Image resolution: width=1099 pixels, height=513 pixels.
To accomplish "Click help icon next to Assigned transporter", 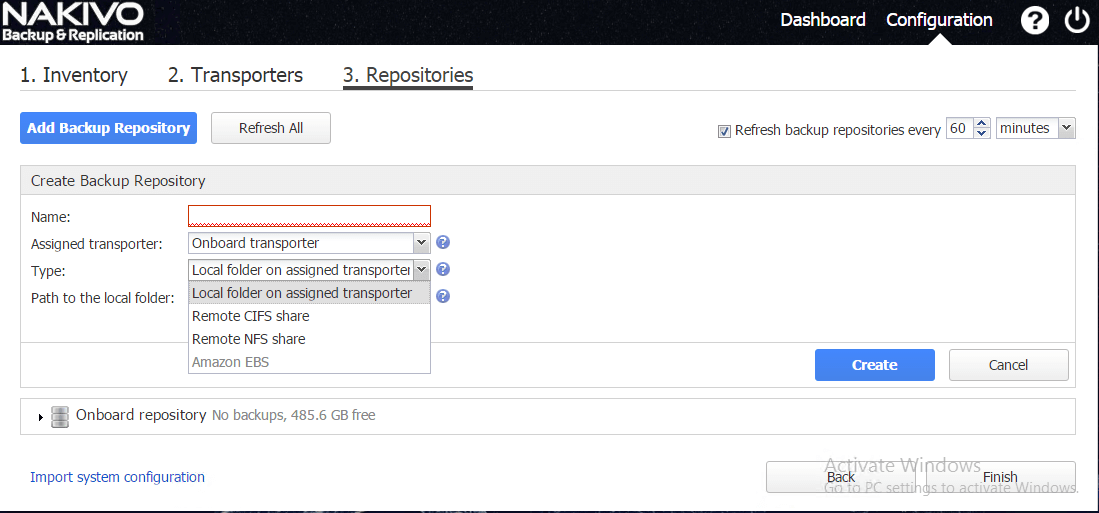I will (x=443, y=243).
